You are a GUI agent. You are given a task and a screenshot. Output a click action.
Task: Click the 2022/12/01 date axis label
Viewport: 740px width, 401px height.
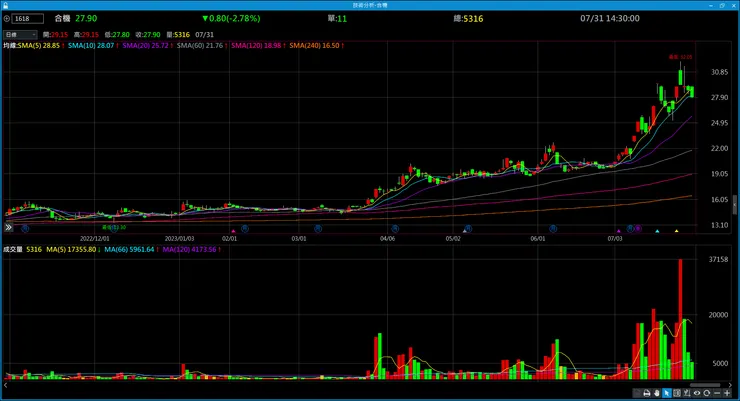(x=94, y=239)
